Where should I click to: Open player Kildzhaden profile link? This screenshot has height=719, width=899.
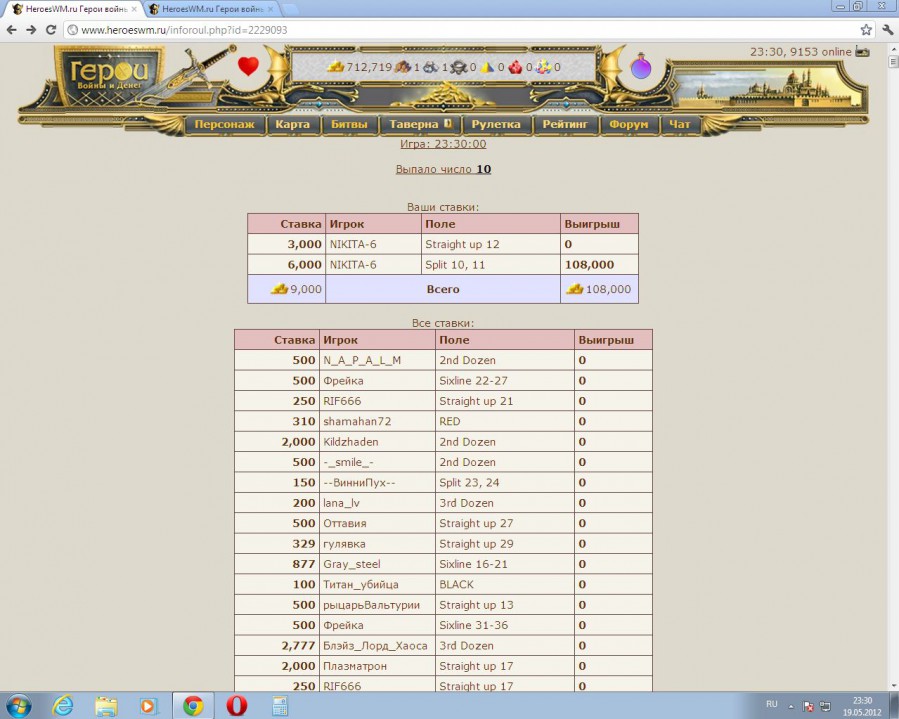[x=350, y=442]
